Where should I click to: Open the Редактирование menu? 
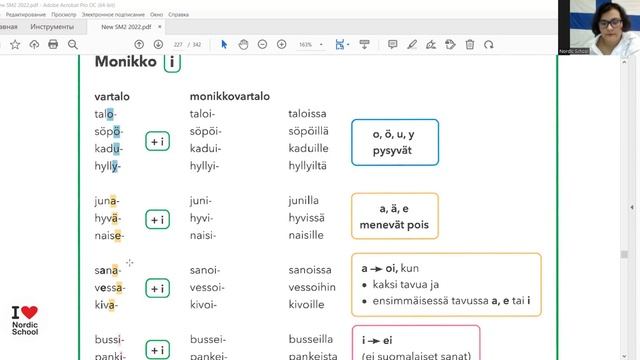(x=26, y=15)
